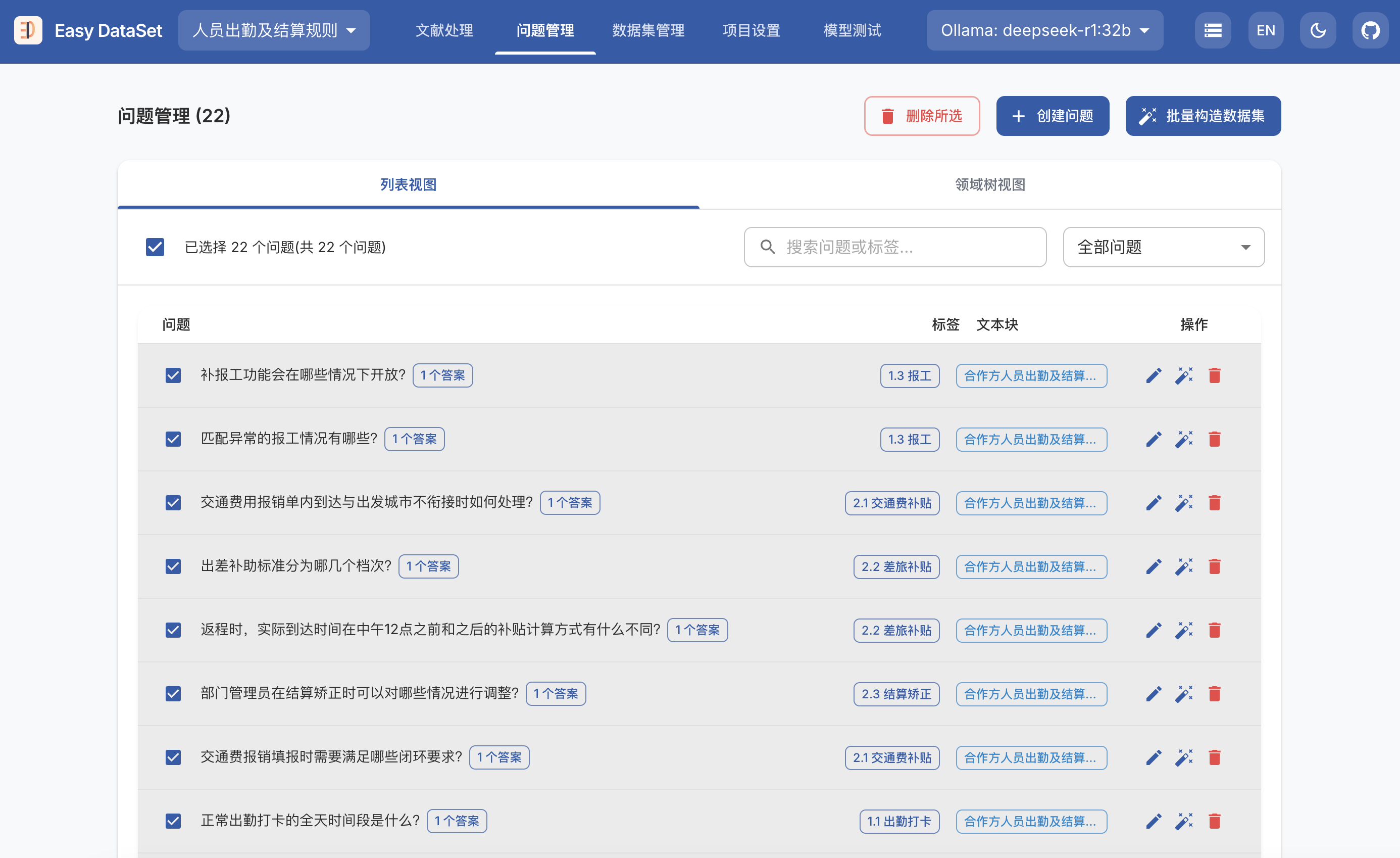
Task: Click the GitHub icon in header
Action: (1370, 30)
